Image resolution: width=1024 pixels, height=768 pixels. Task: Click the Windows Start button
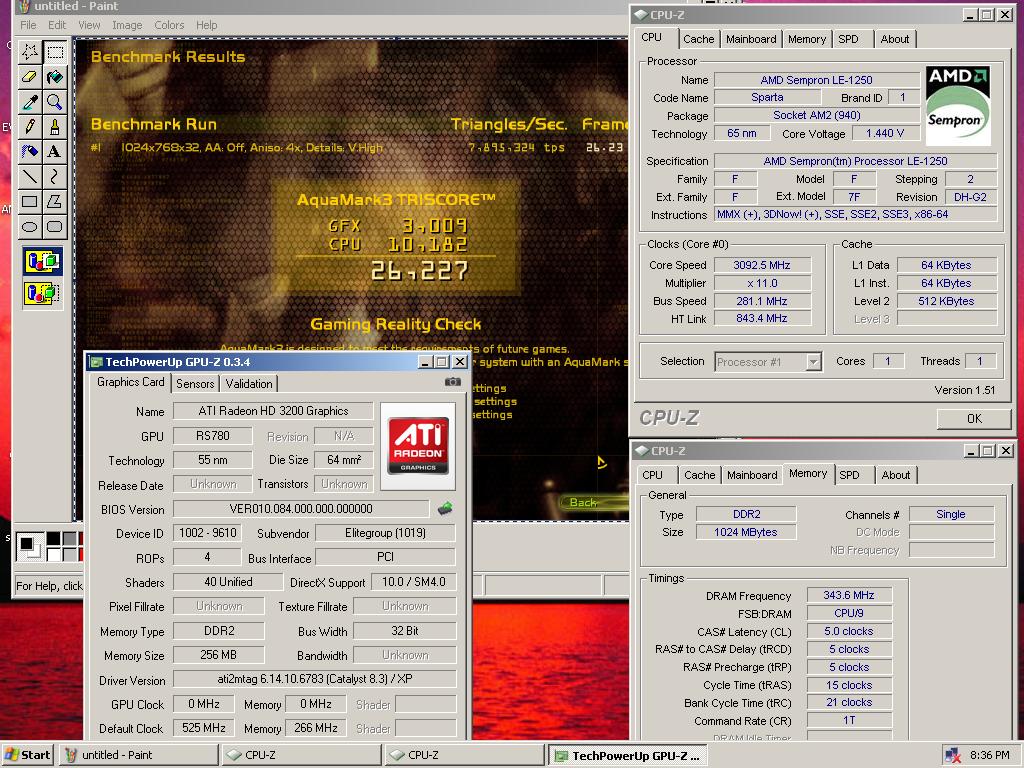tap(27, 755)
